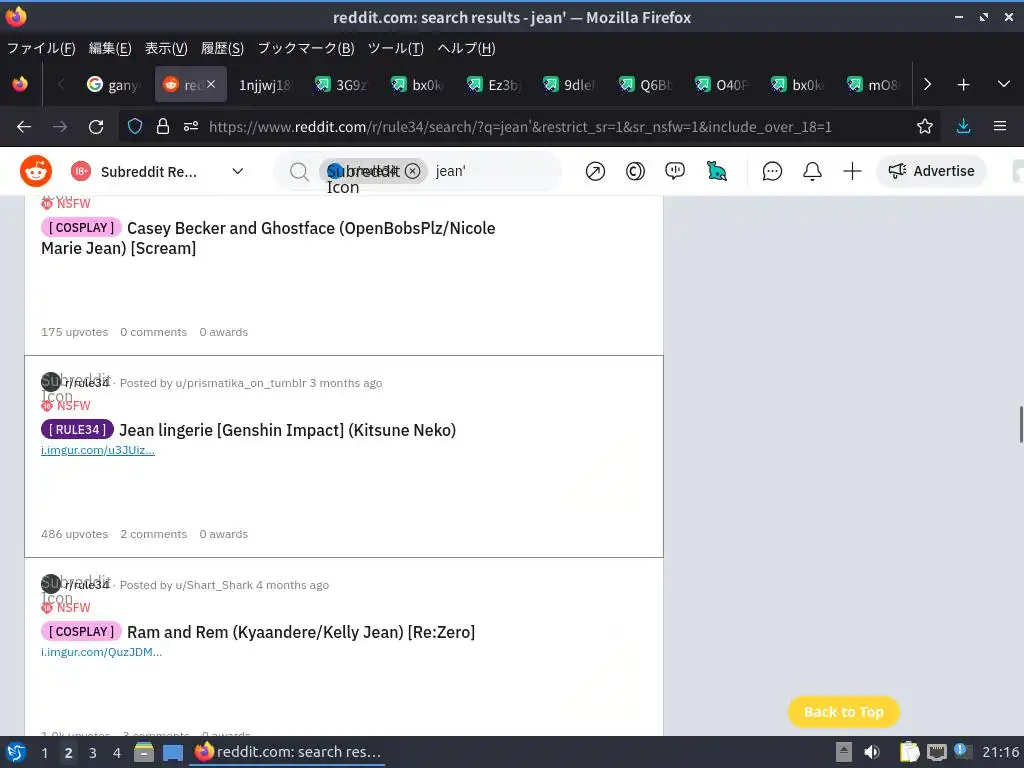Click the Advertise button
Screen dimensions: 1024x768
pos(931,171)
